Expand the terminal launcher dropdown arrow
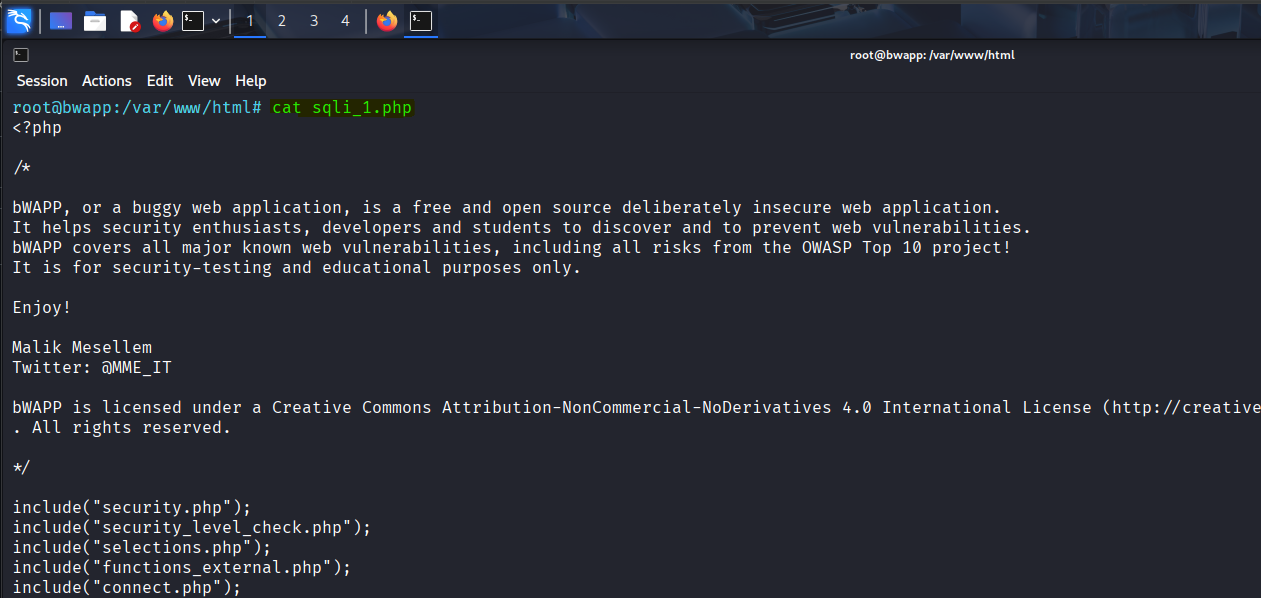This screenshot has width=1261, height=598. pyautogui.click(x=216, y=21)
